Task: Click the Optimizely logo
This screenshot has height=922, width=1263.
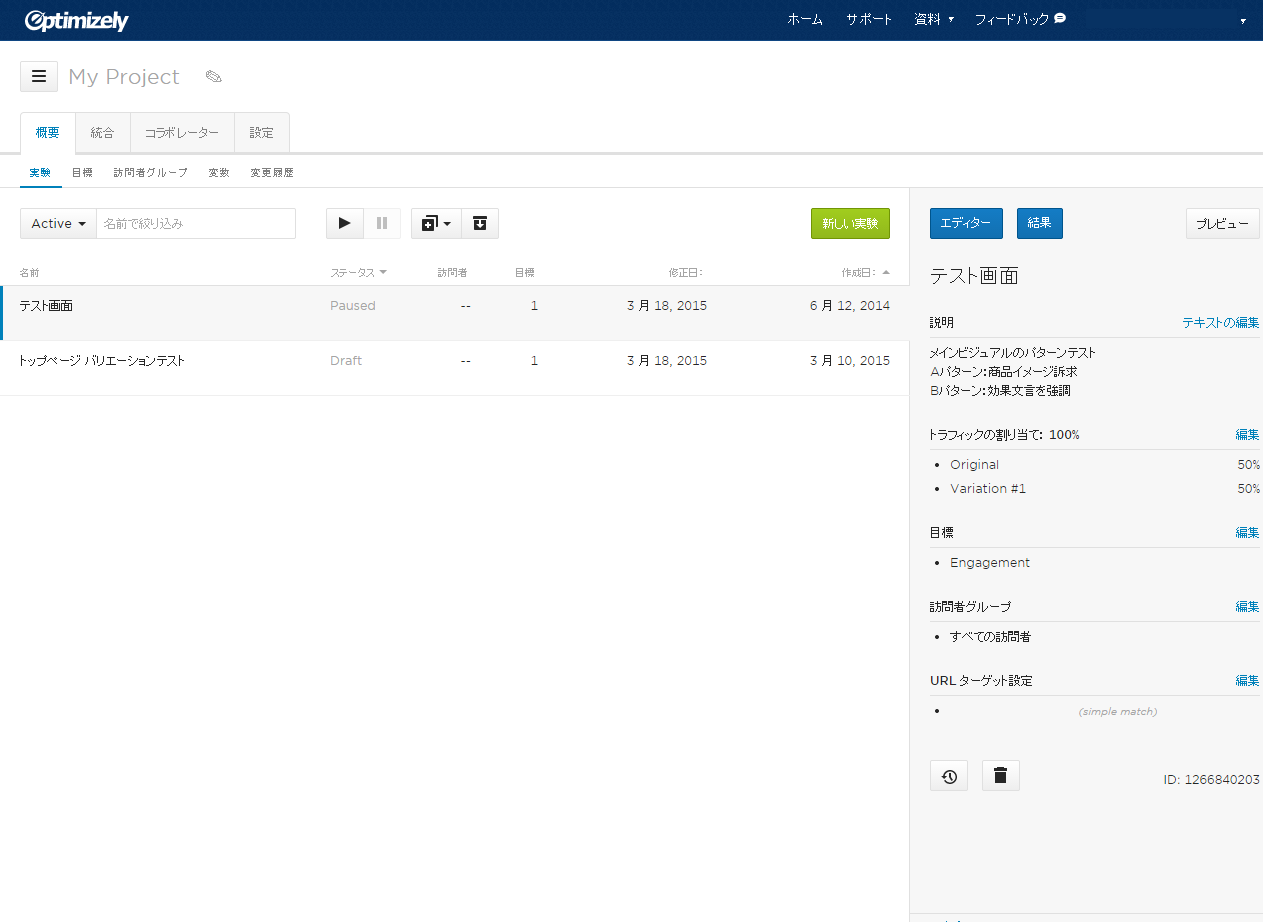Action: click(77, 20)
